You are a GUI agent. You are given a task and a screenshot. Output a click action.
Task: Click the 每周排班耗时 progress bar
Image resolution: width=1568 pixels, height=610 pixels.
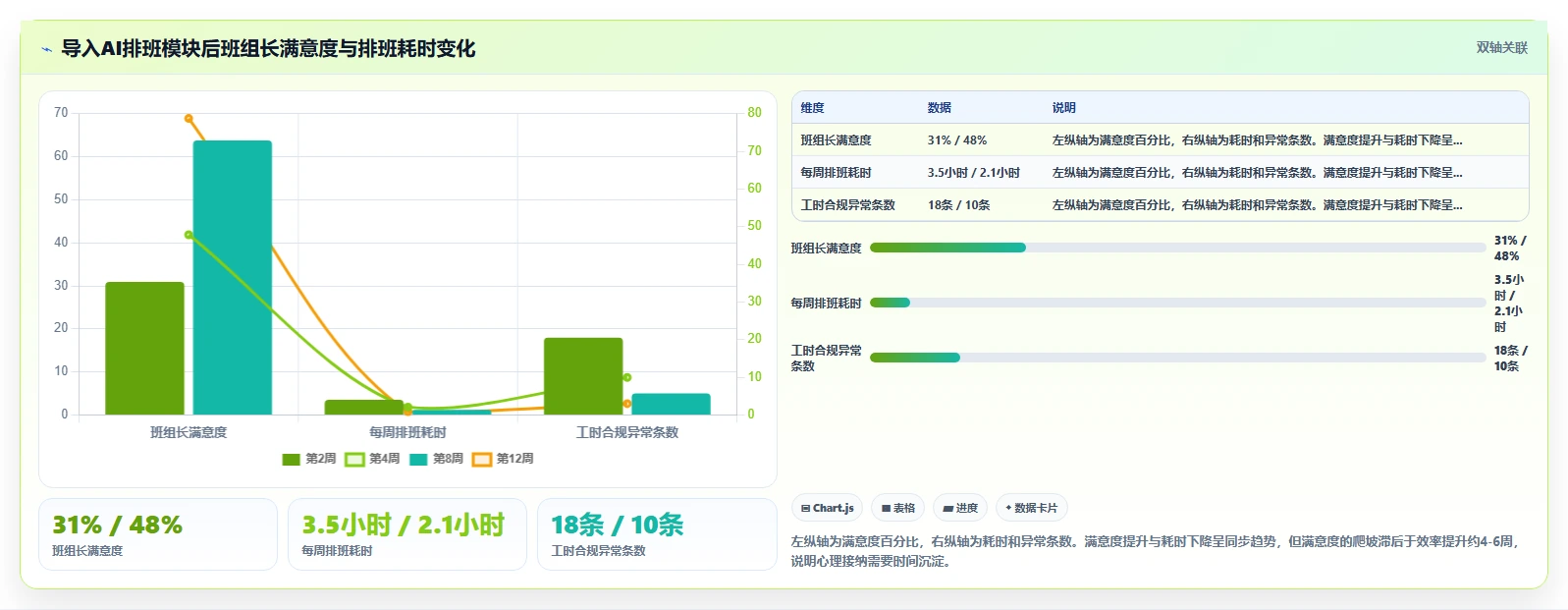(x=1177, y=303)
